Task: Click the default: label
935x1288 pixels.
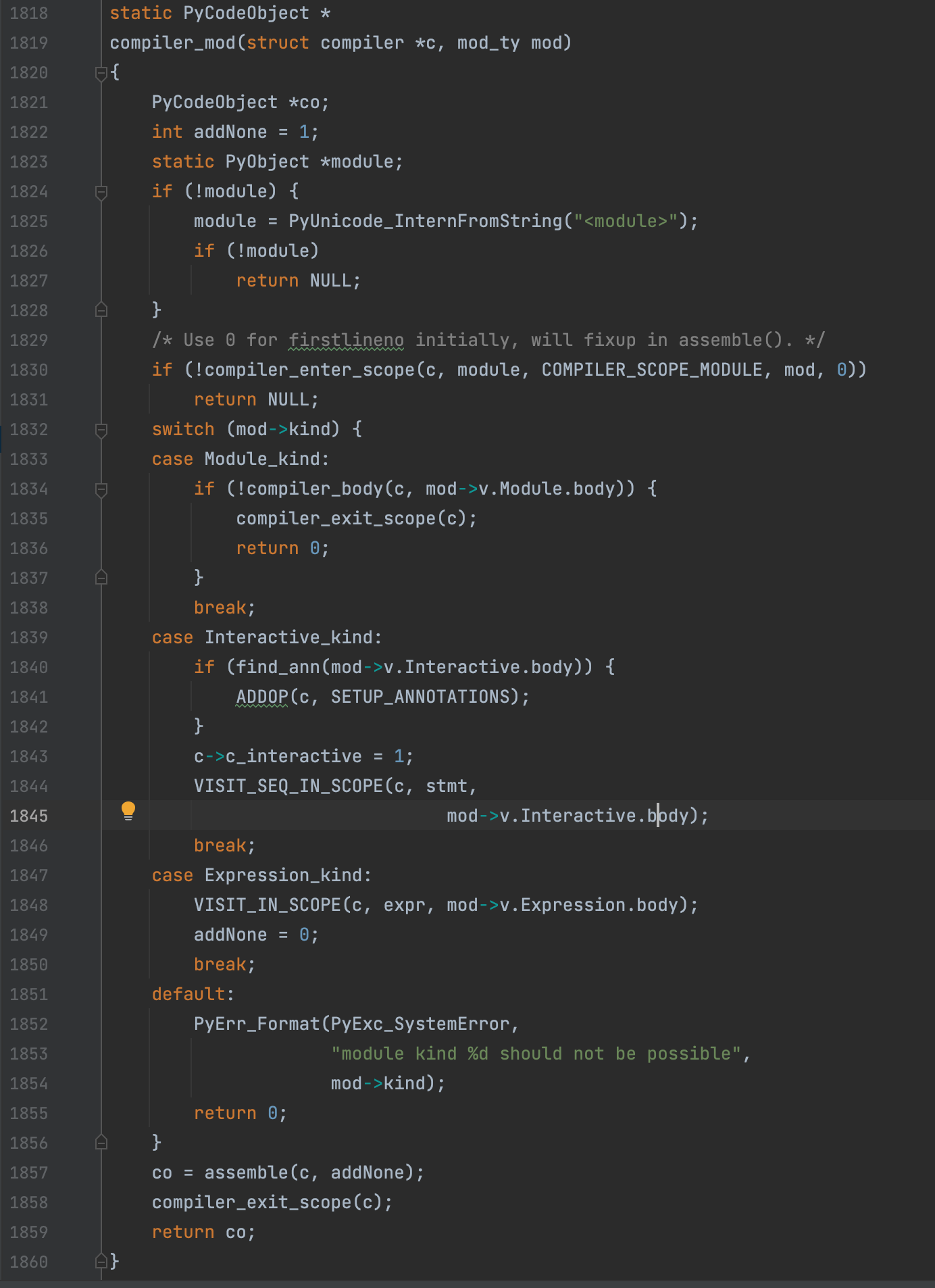Action: 193,995
